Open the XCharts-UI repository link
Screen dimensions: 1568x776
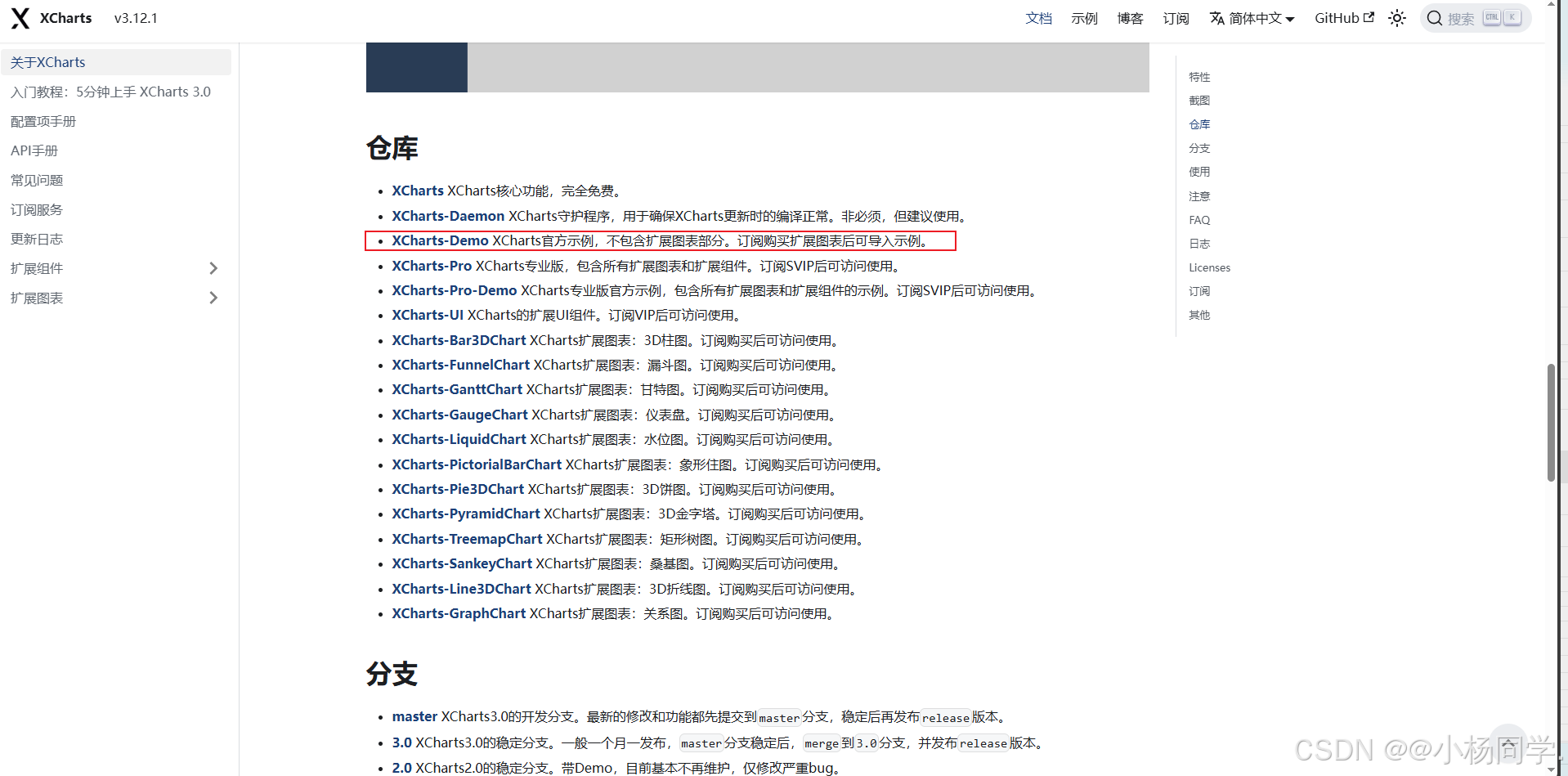428,315
